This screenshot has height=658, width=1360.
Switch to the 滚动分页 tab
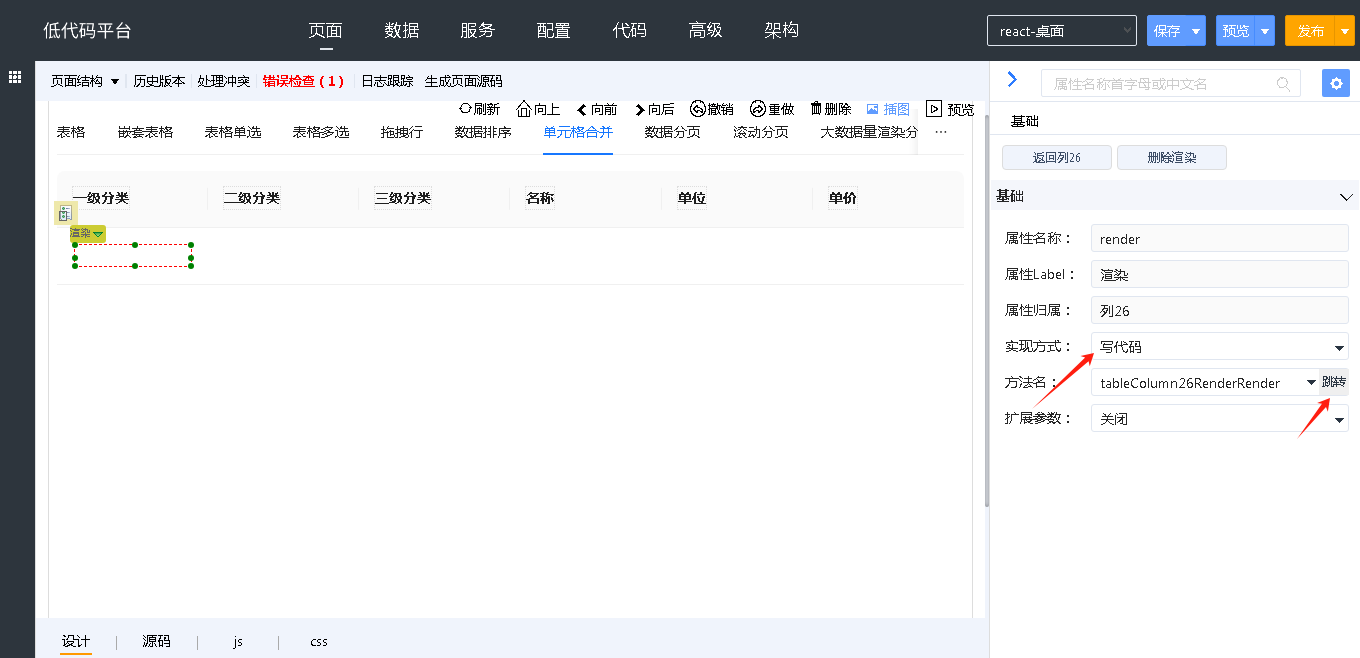coord(761,132)
